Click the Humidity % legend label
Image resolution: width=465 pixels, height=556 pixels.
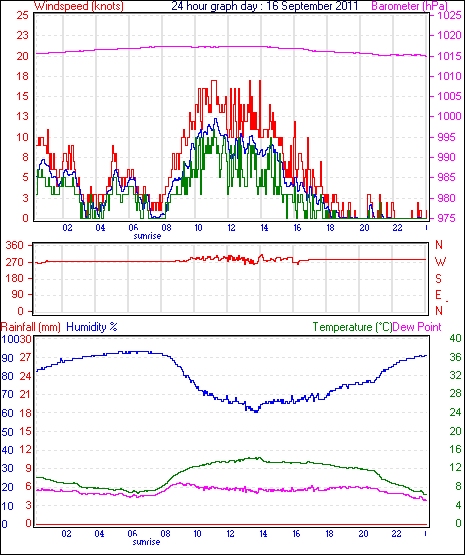click(x=92, y=327)
